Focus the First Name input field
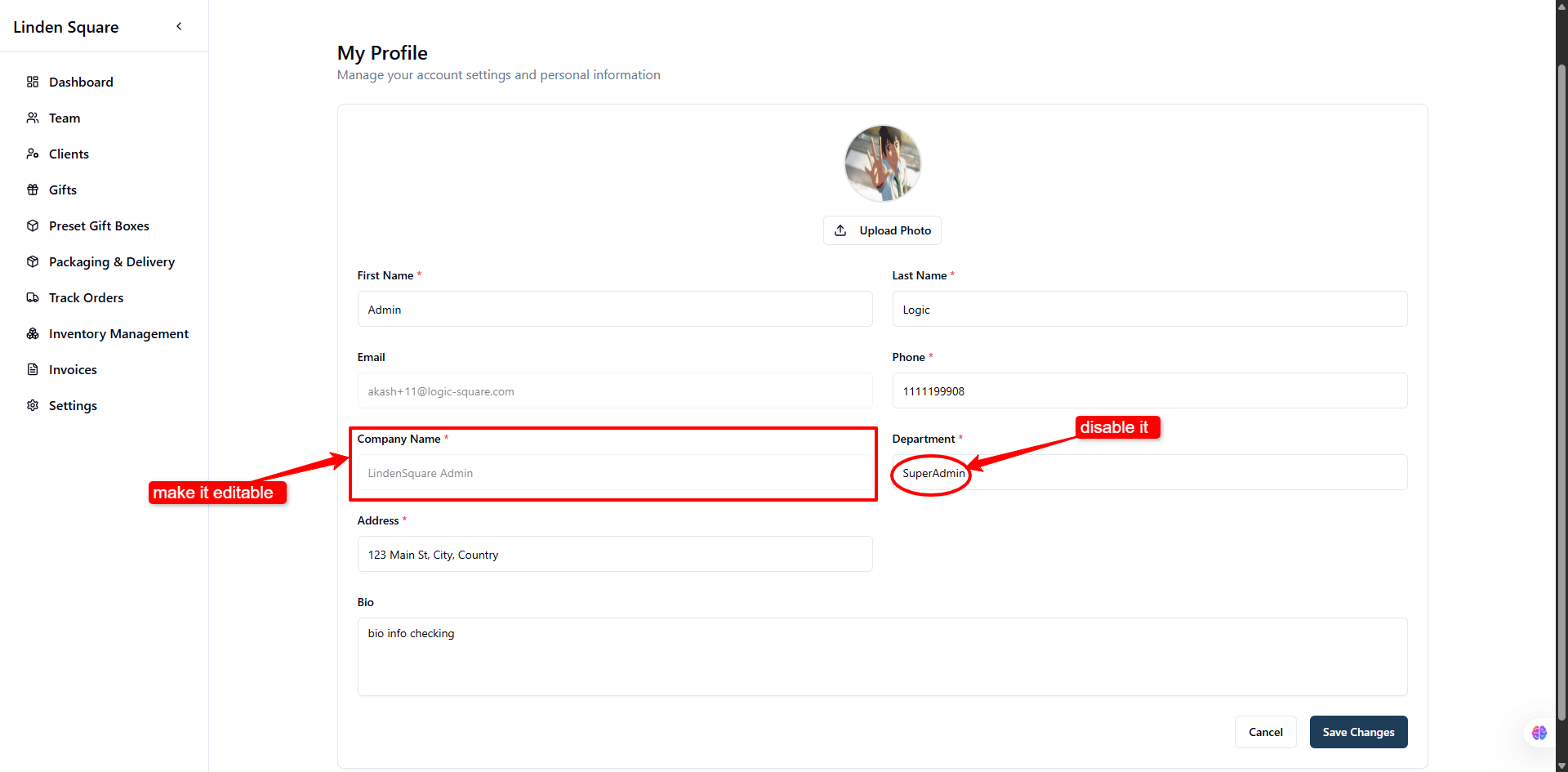 pyautogui.click(x=615, y=310)
